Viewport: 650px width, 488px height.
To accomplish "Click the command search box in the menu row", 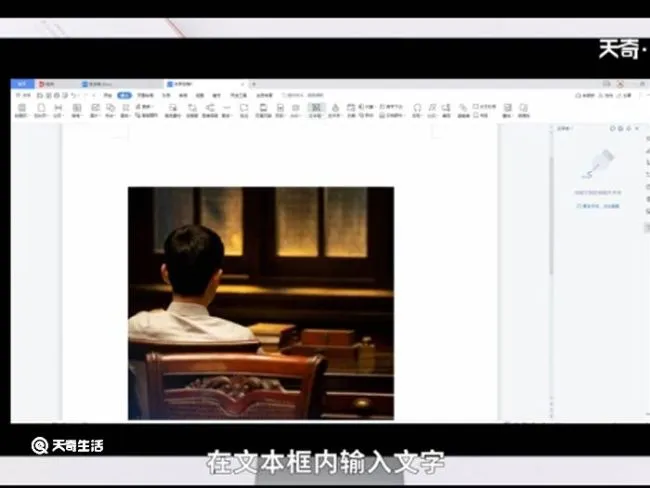I will pos(303,95).
